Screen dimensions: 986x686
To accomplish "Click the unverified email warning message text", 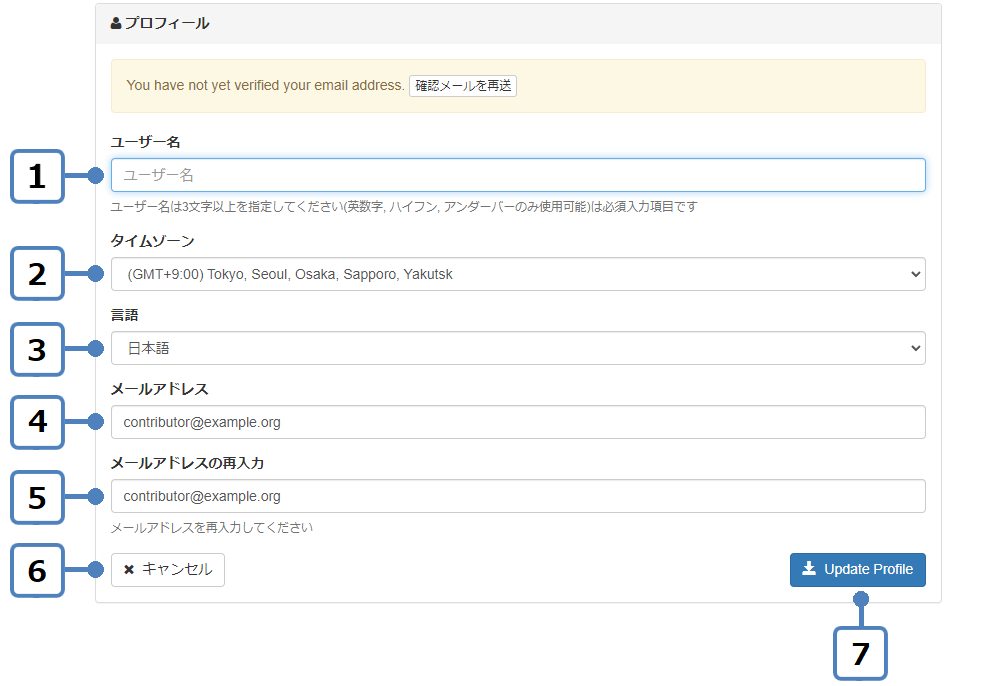I will [265, 86].
